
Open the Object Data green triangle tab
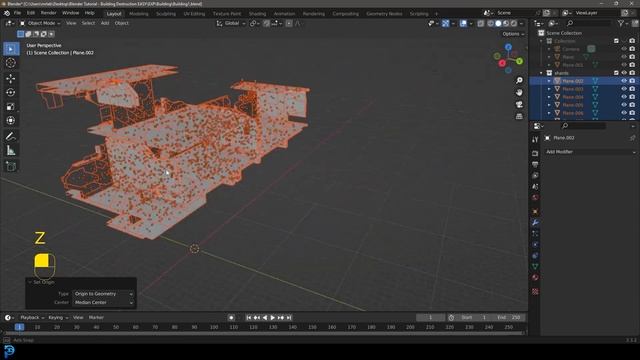535,267
